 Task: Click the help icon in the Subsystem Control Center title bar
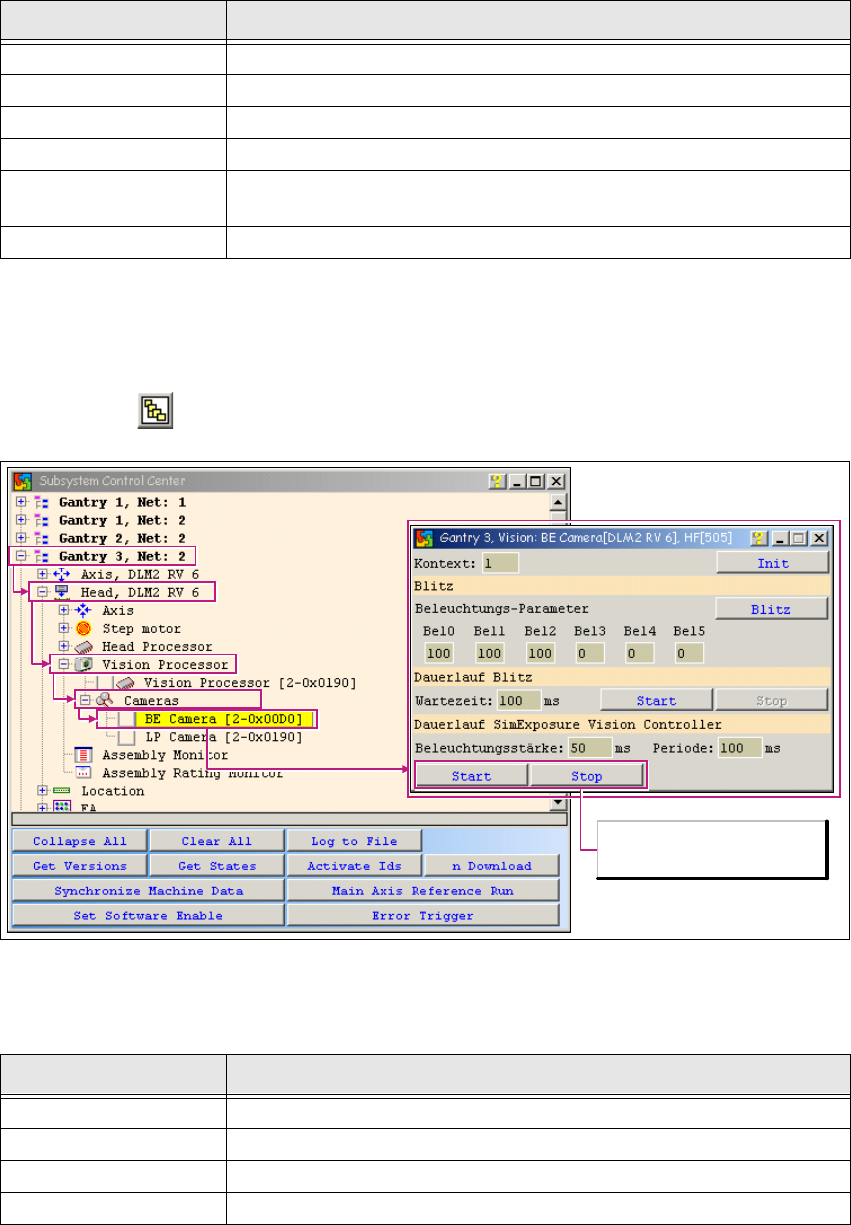pyautogui.click(x=497, y=481)
